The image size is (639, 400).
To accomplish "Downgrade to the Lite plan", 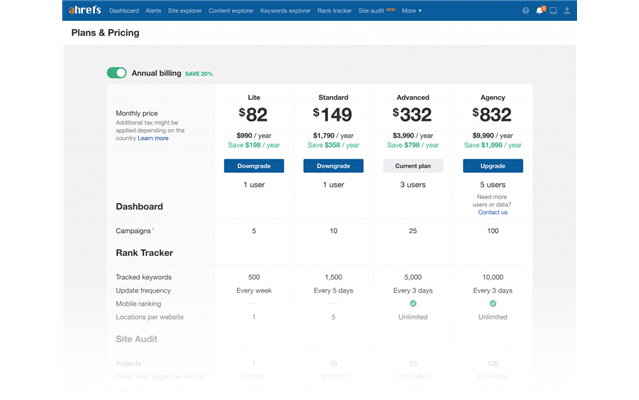I will [254, 166].
